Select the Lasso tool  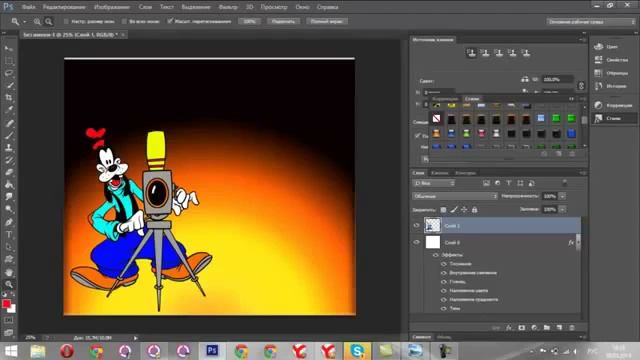click(x=9, y=73)
